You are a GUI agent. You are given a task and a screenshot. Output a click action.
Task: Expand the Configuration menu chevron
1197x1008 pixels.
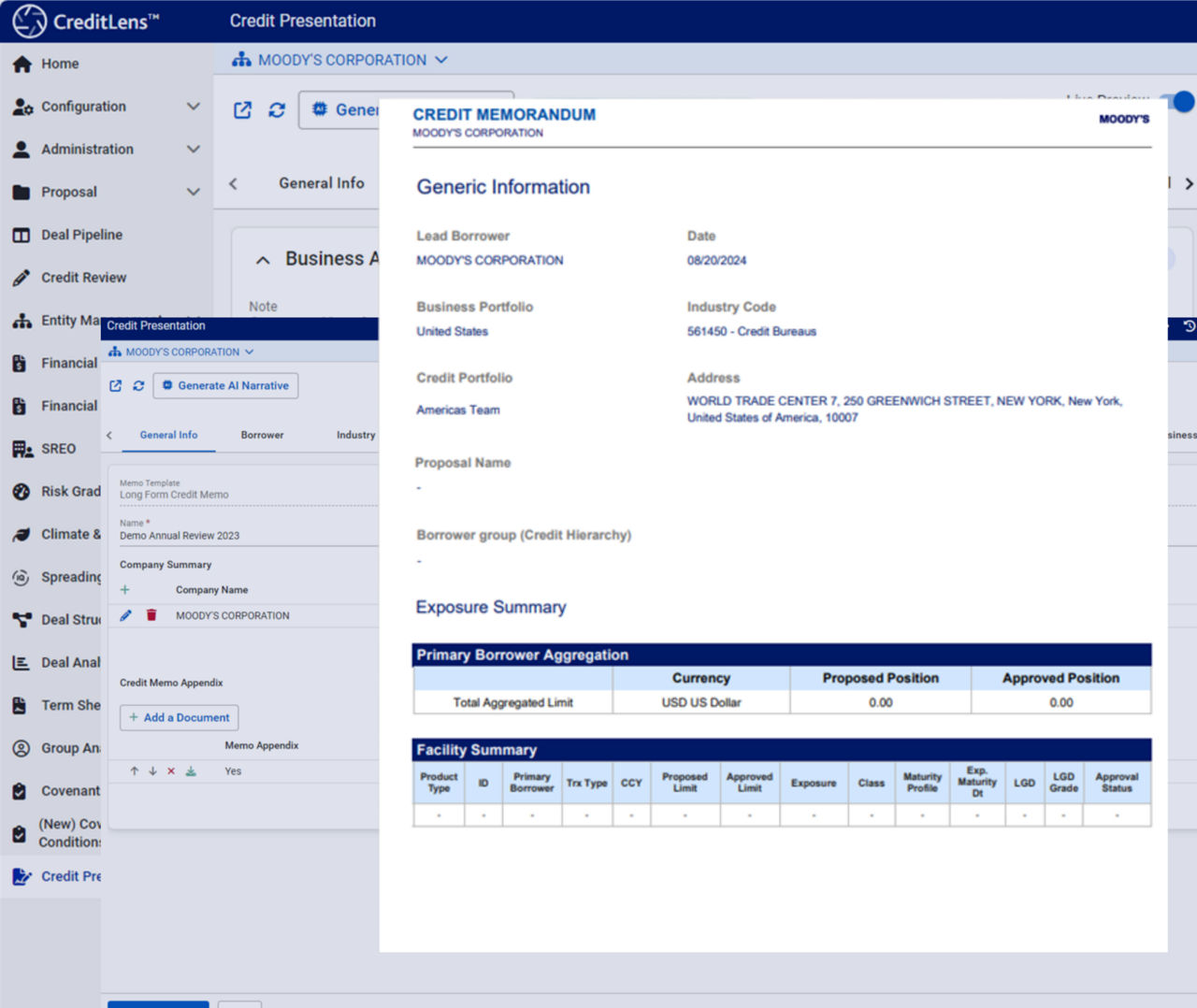click(x=193, y=107)
